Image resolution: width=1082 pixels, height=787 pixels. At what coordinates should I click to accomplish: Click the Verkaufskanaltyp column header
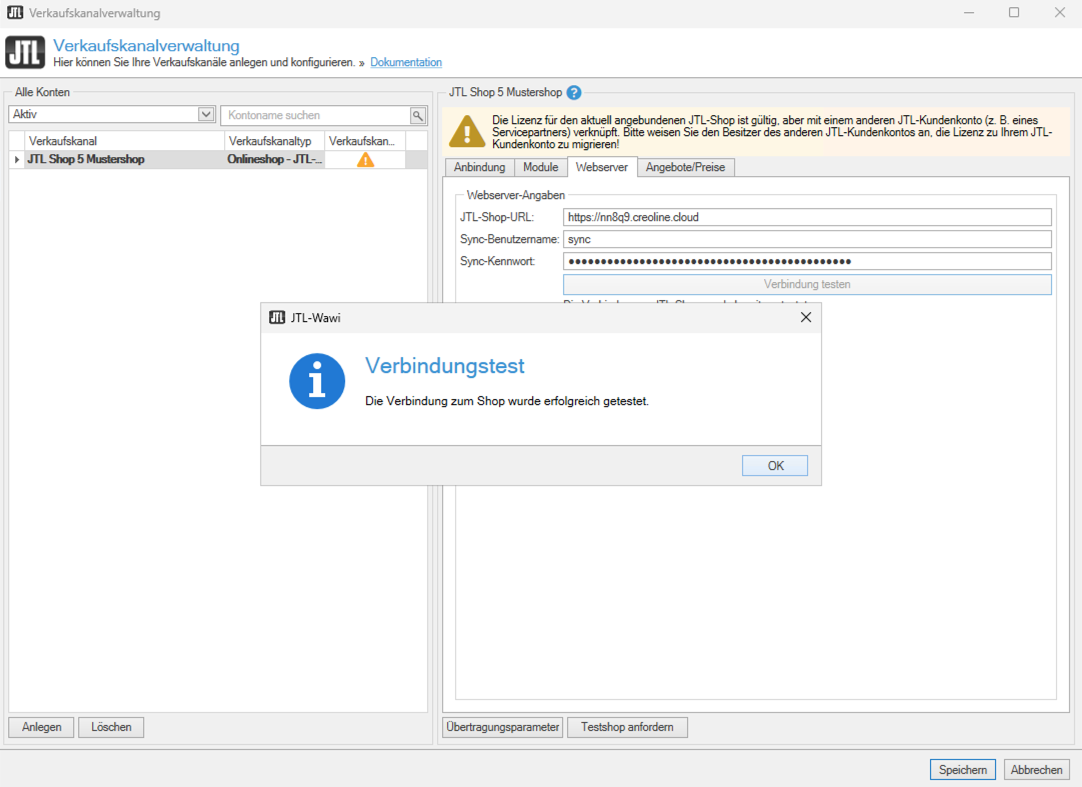point(275,141)
